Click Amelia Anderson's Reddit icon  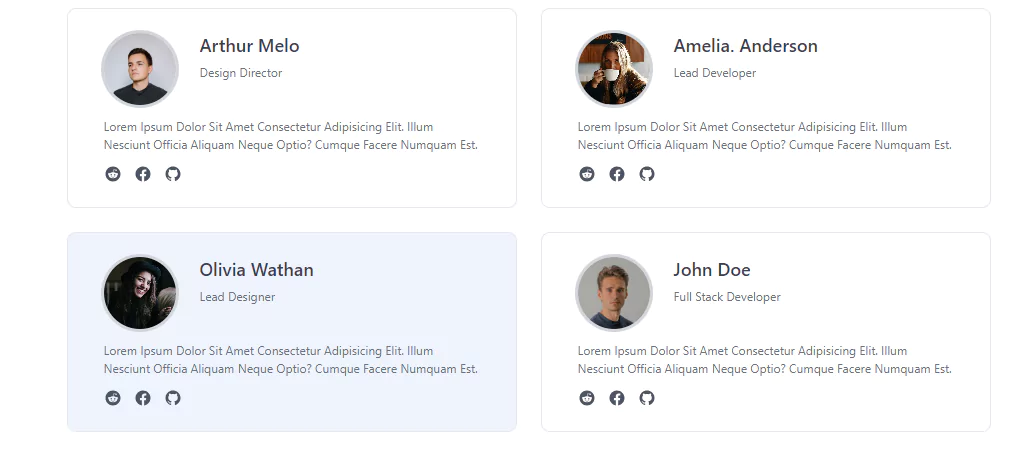[x=587, y=174]
